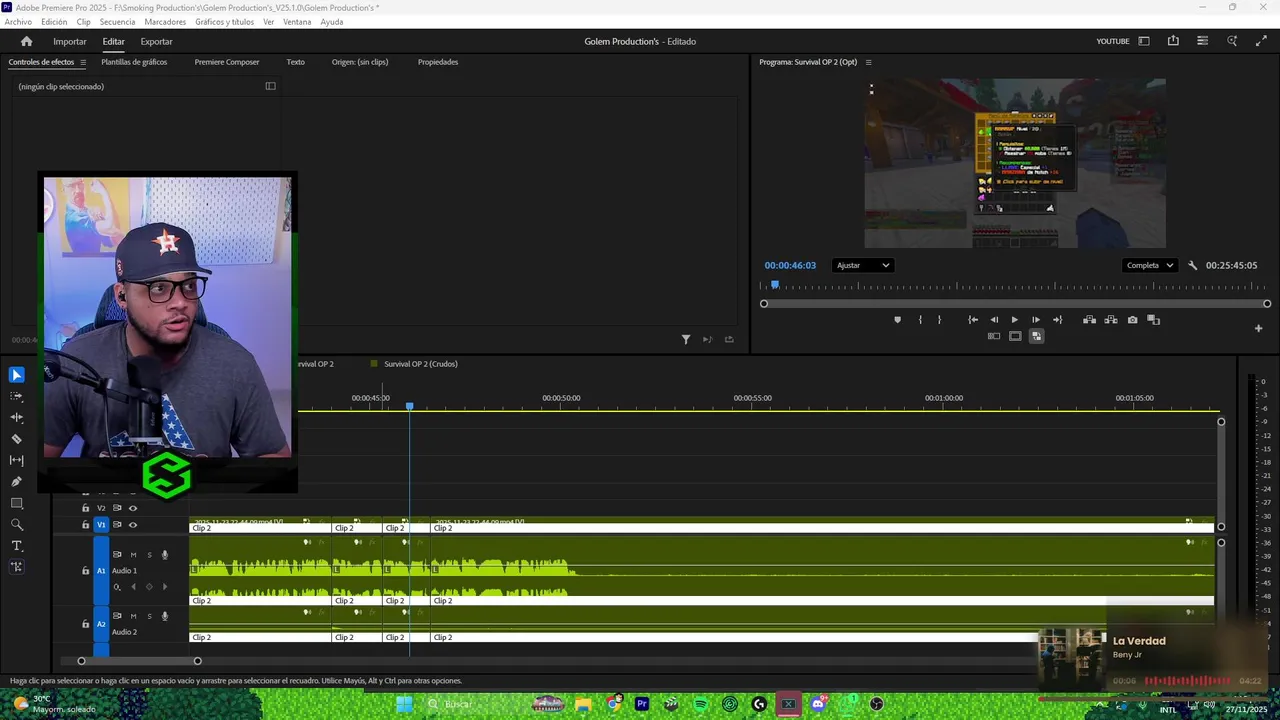Select the Zoom magnifier tool
This screenshot has width=1280, height=720.
pyautogui.click(x=16, y=524)
